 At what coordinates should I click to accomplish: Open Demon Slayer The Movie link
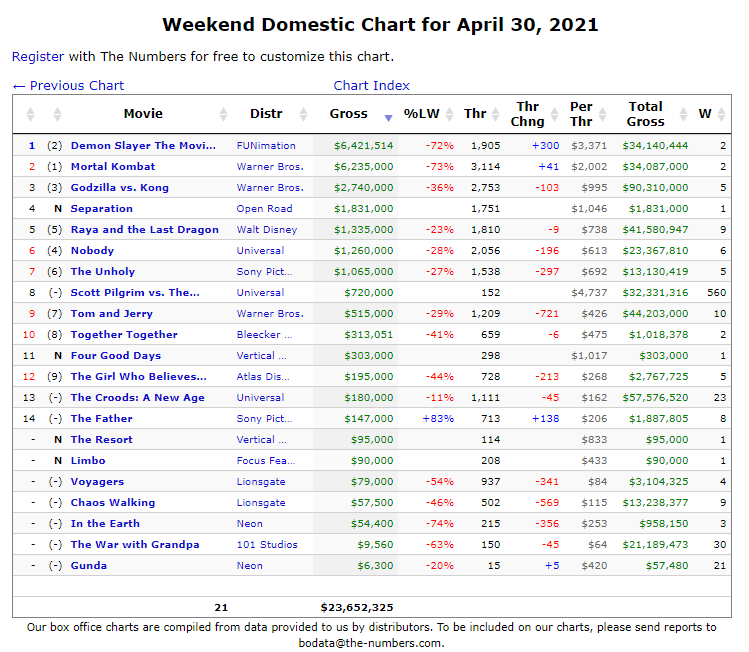click(x=143, y=146)
